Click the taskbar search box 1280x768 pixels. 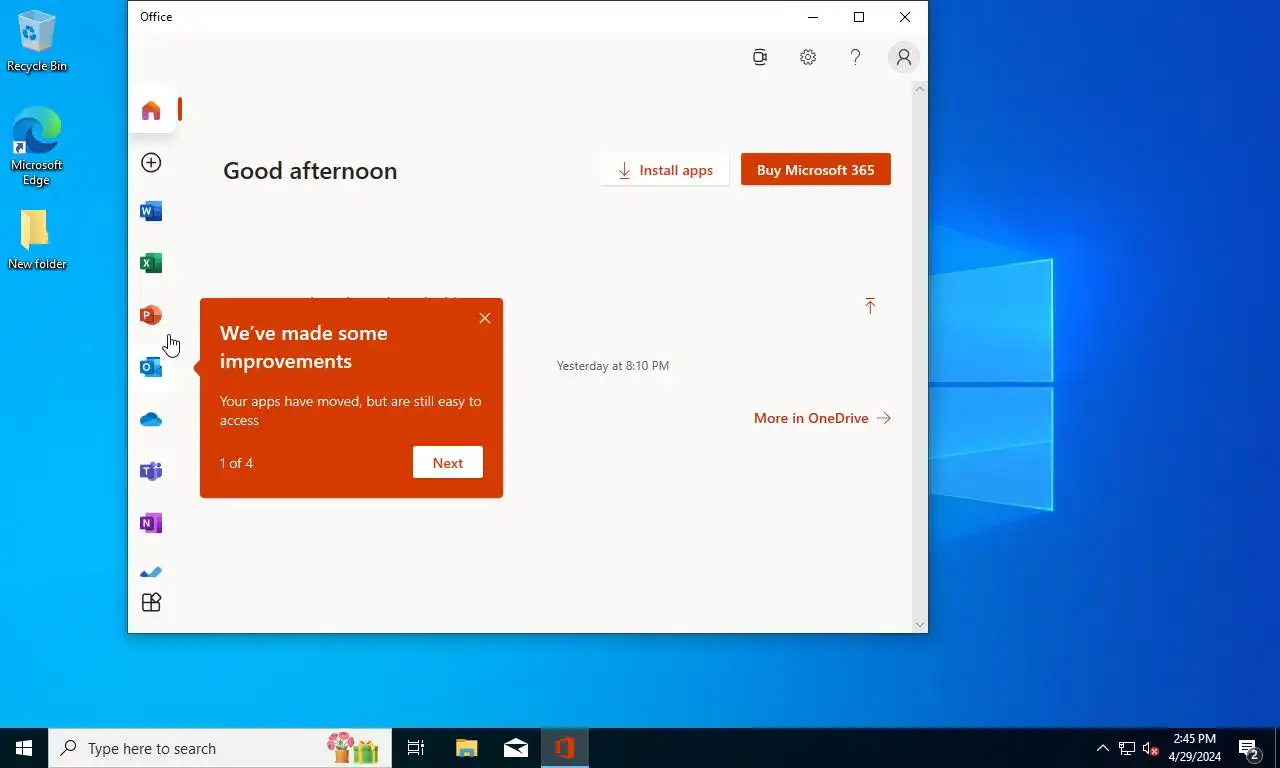tap(220, 748)
